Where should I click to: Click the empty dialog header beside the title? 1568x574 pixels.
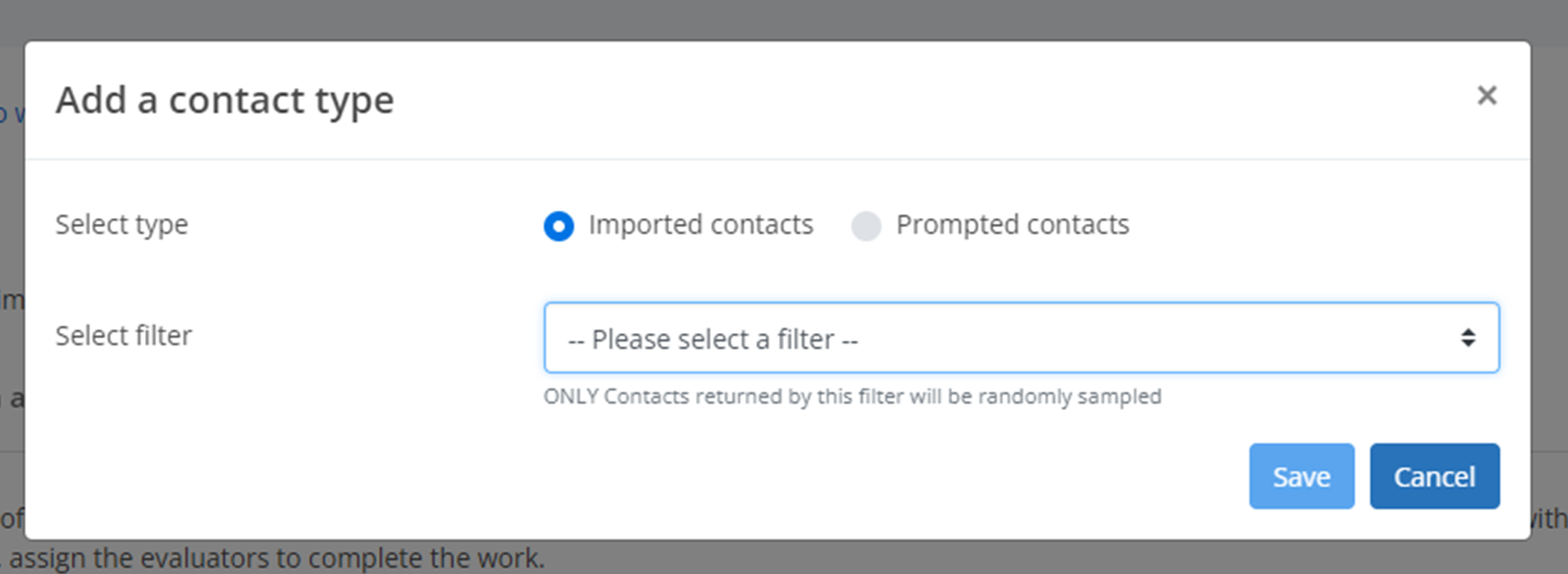[930, 100]
